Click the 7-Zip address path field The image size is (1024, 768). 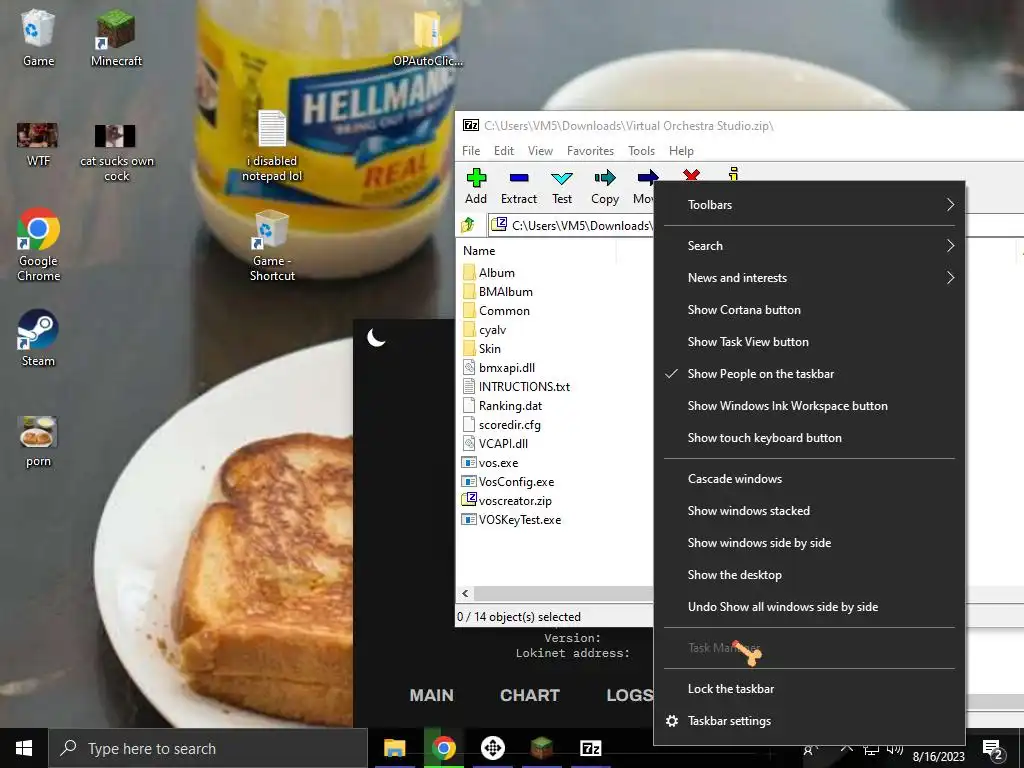571,225
